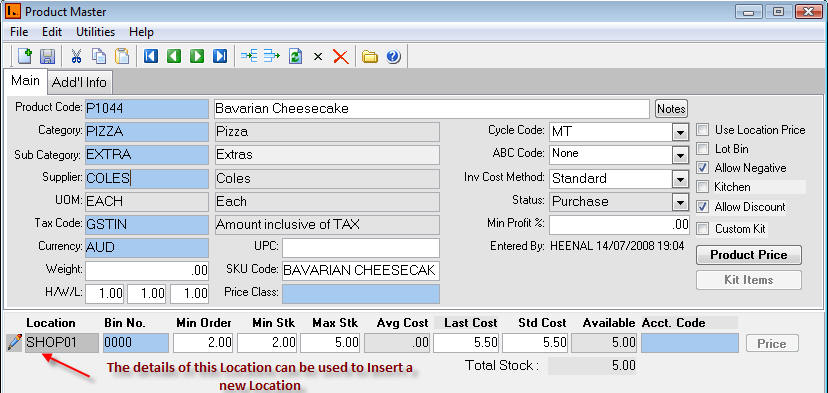The width and height of the screenshot is (828, 393).
Task: Open the Inv Cost Method dropdown
Action: click(x=680, y=179)
